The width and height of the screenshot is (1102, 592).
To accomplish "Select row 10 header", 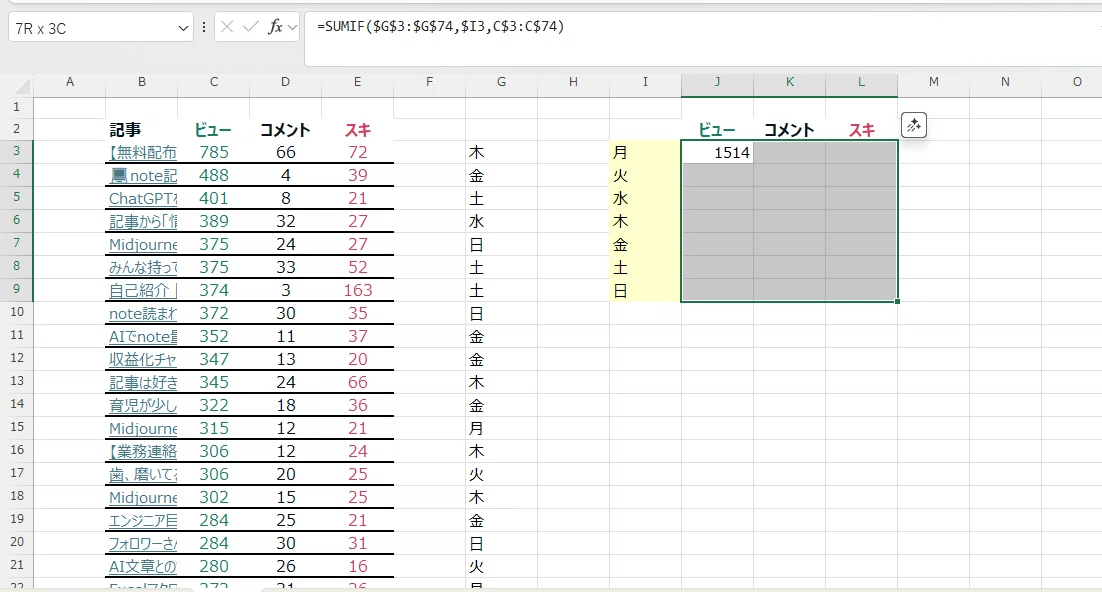I will pos(17,311).
